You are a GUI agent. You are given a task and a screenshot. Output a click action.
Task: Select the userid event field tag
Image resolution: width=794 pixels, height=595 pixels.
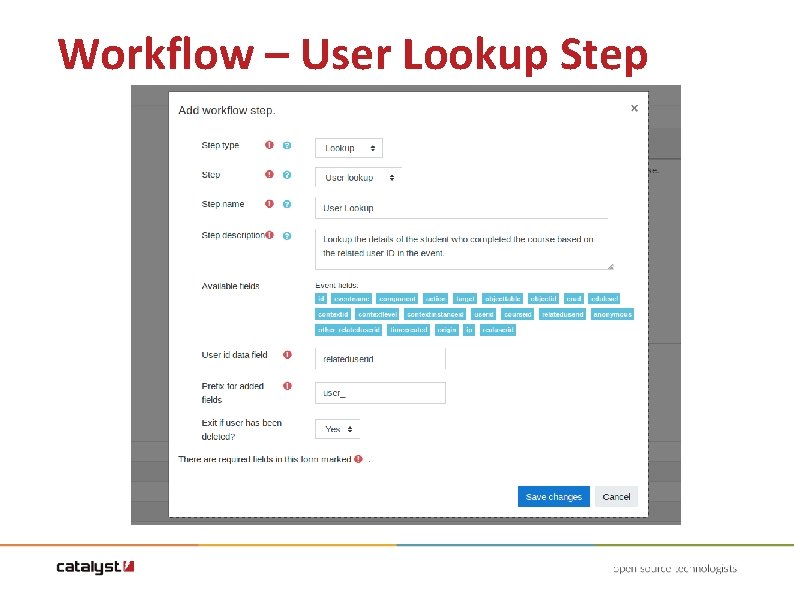click(484, 314)
